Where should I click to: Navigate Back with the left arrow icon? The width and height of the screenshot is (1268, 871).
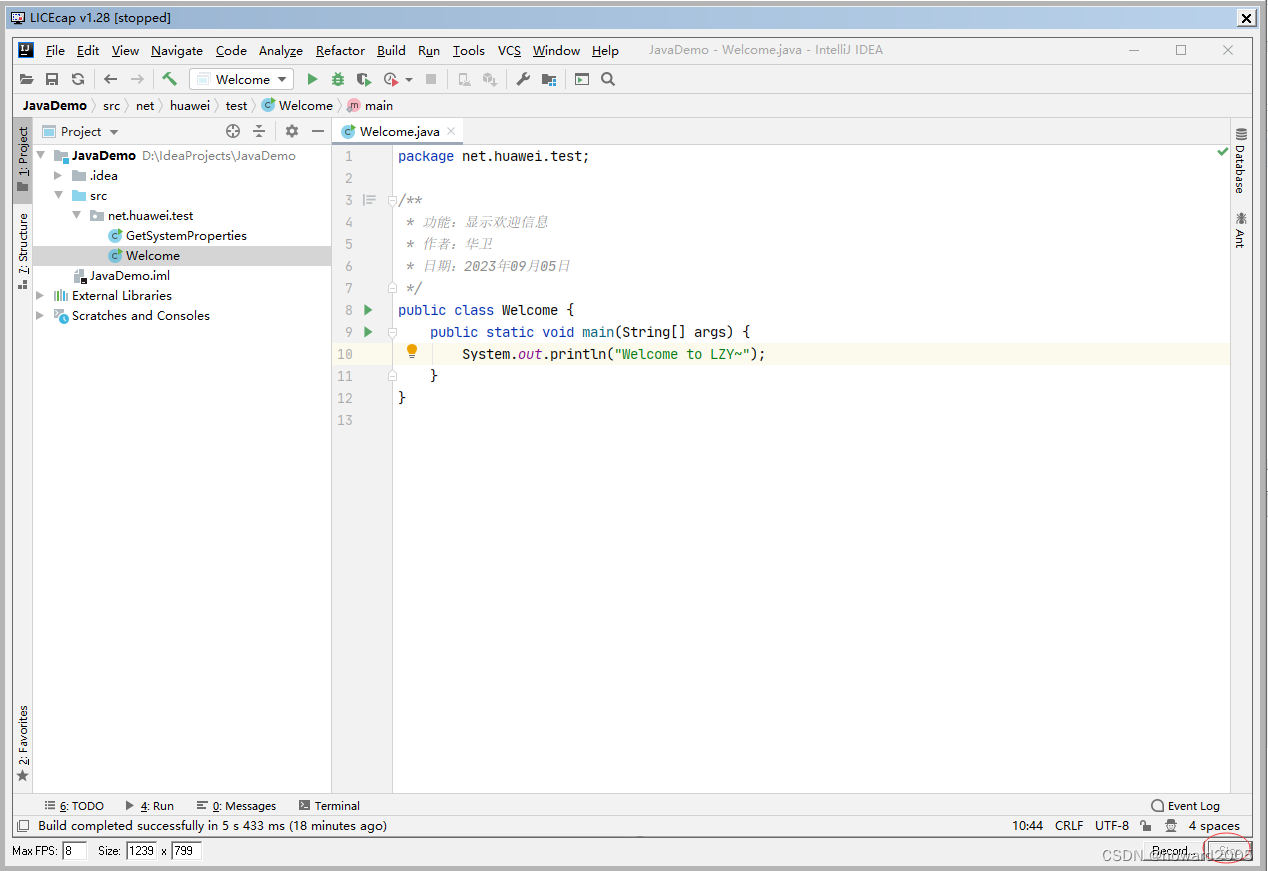click(x=111, y=79)
